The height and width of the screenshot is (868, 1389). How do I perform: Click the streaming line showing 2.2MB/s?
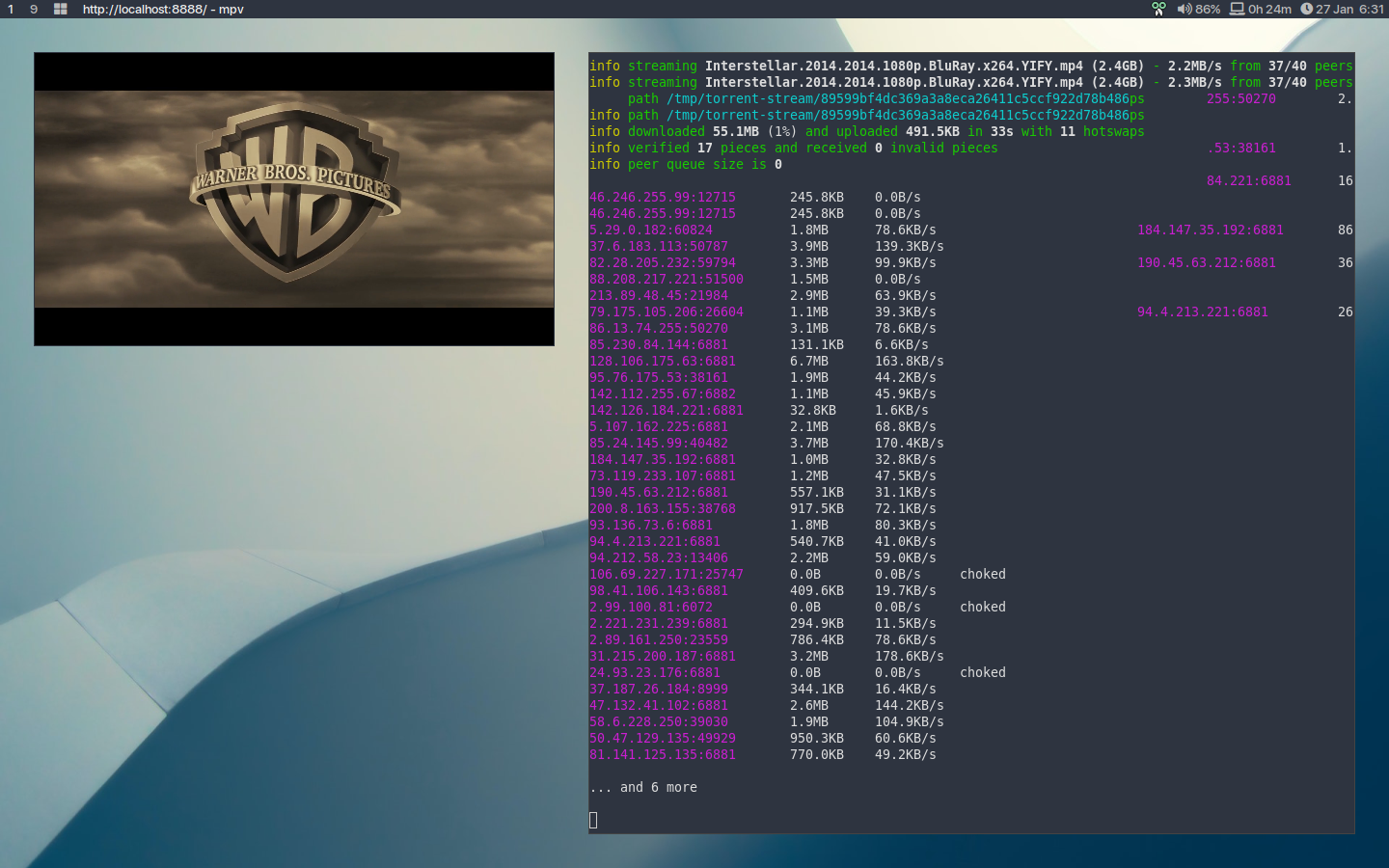971,66
